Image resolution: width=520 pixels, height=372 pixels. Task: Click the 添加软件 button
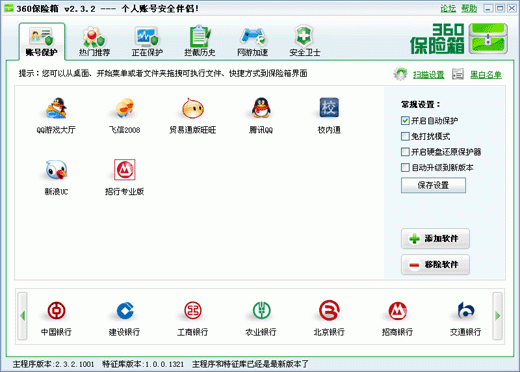coord(435,239)
